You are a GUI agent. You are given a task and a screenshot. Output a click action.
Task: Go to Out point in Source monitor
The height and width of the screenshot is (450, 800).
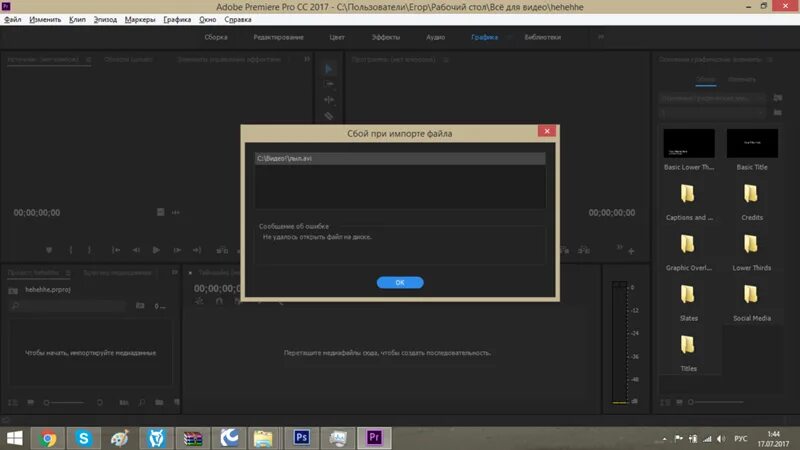click(197, 250)
